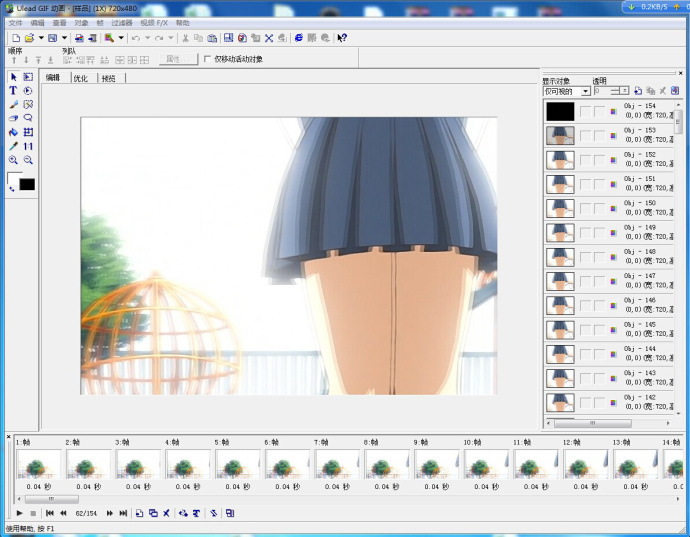
Task: Select the Eraser tool
Action: click(13, 118)
